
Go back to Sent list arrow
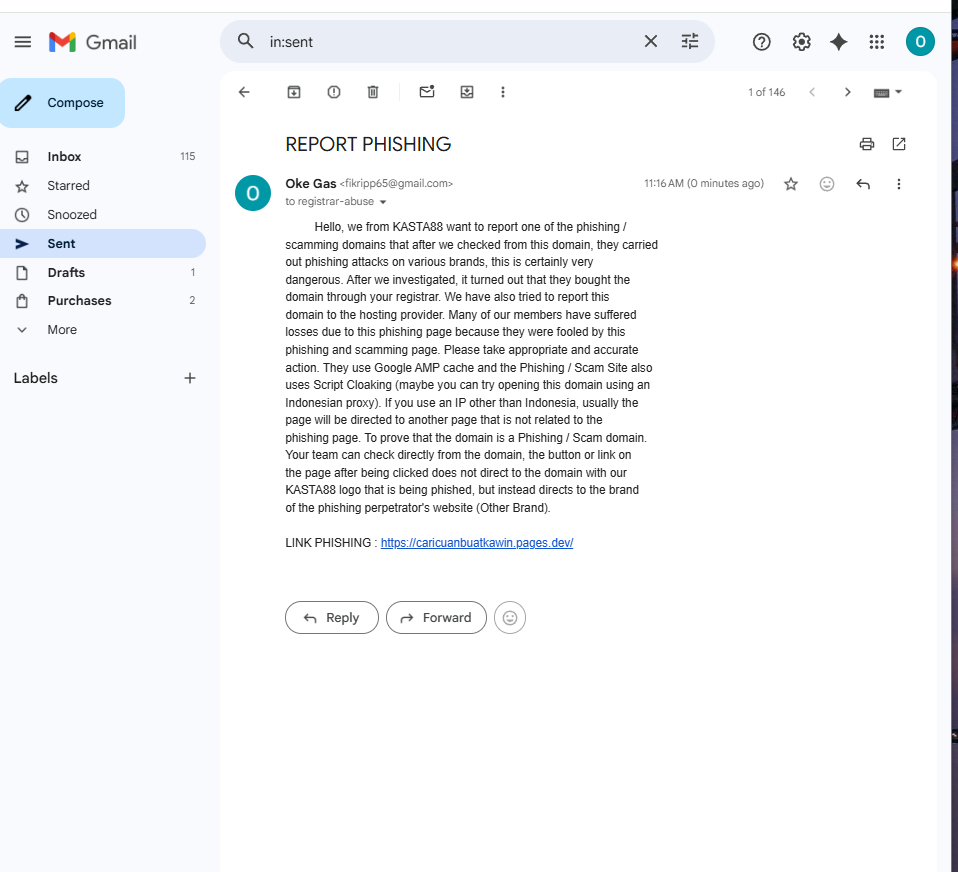(x=244, y=92)
